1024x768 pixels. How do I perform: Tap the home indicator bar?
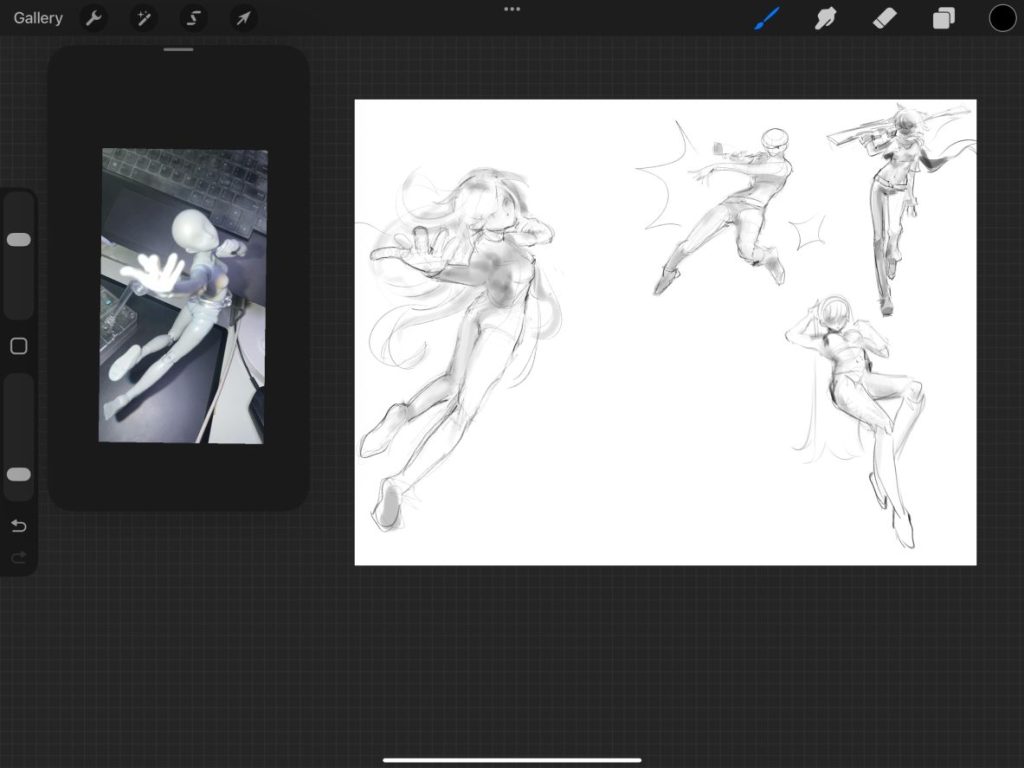(x=512, y=760)
